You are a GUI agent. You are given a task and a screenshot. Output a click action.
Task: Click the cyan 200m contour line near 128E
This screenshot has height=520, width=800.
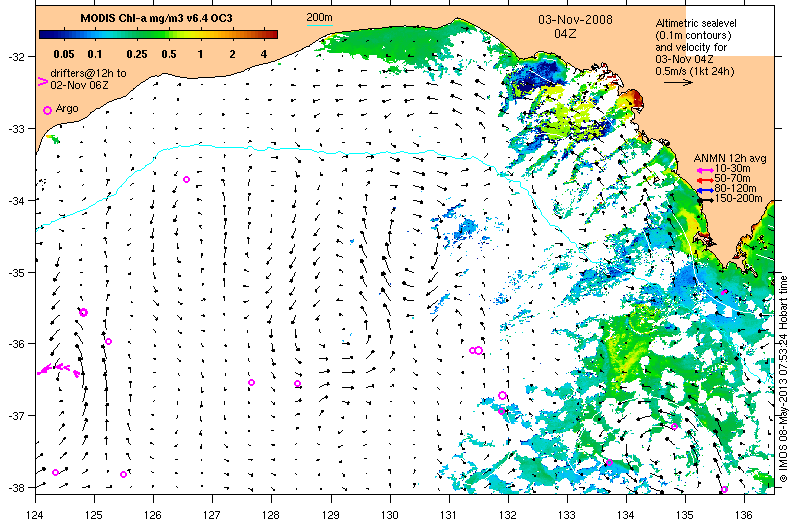271,149
